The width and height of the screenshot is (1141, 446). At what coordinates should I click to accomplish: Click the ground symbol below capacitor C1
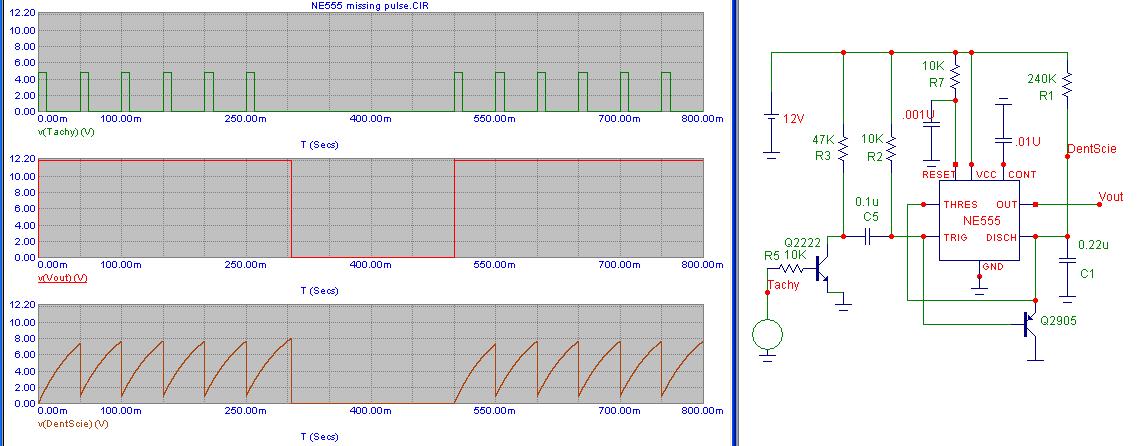(1067, 298)
